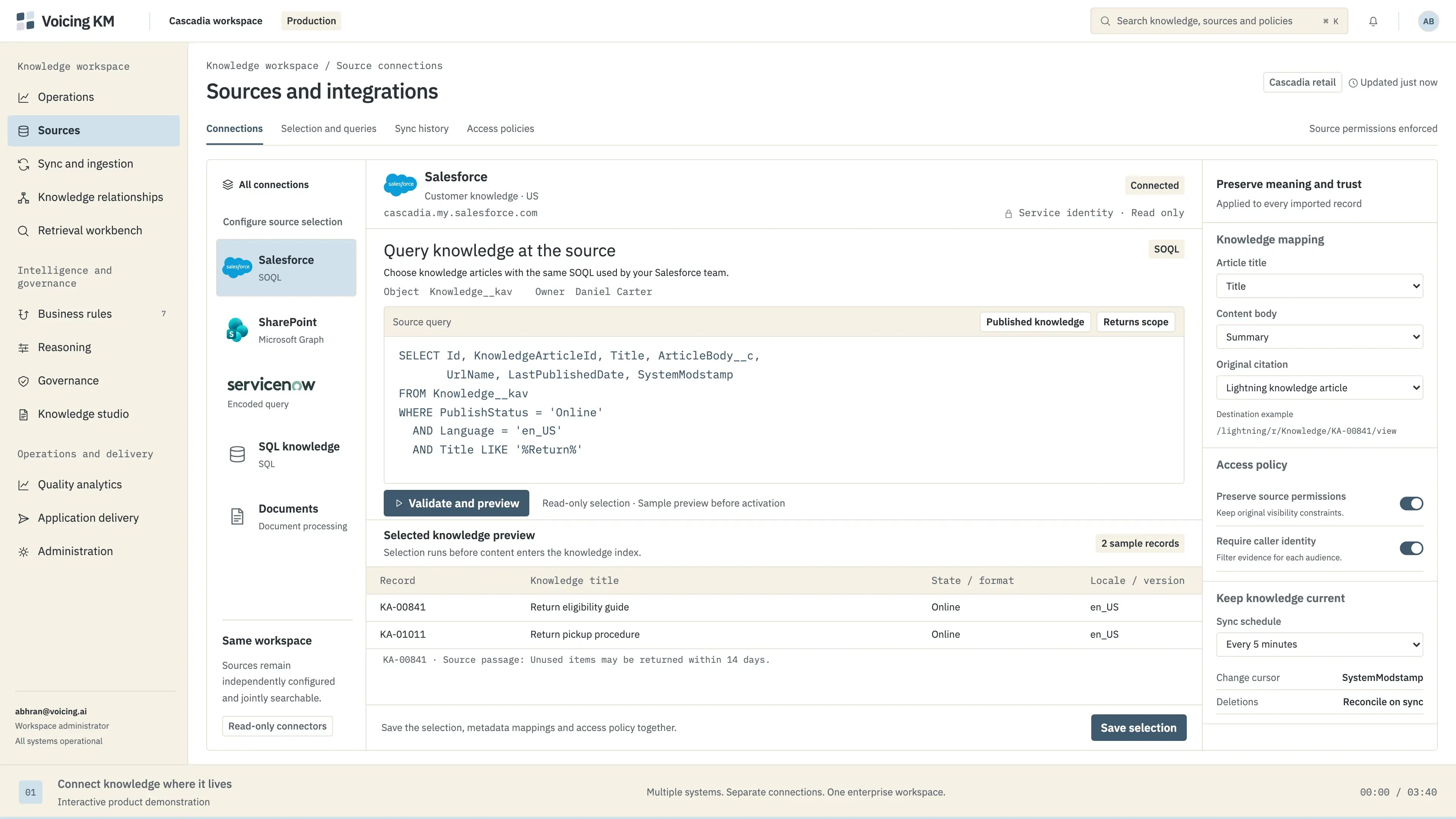Click the Administration gear icon

point(23,552)
